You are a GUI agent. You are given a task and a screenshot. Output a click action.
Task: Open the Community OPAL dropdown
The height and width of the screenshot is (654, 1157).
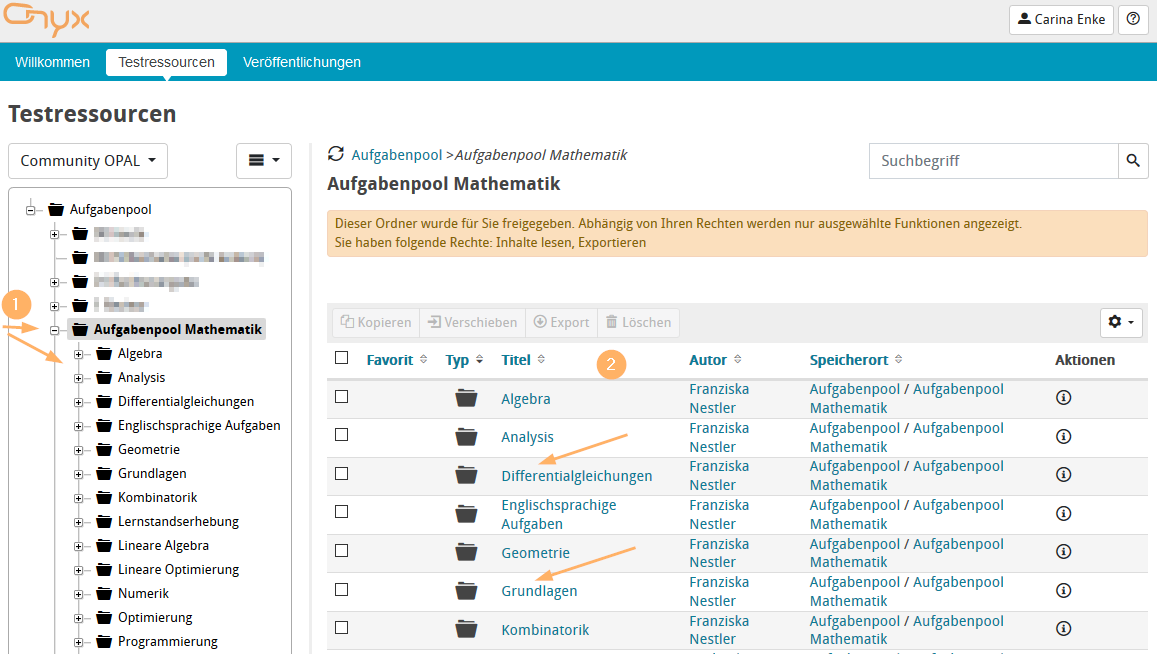pos(87,160)
